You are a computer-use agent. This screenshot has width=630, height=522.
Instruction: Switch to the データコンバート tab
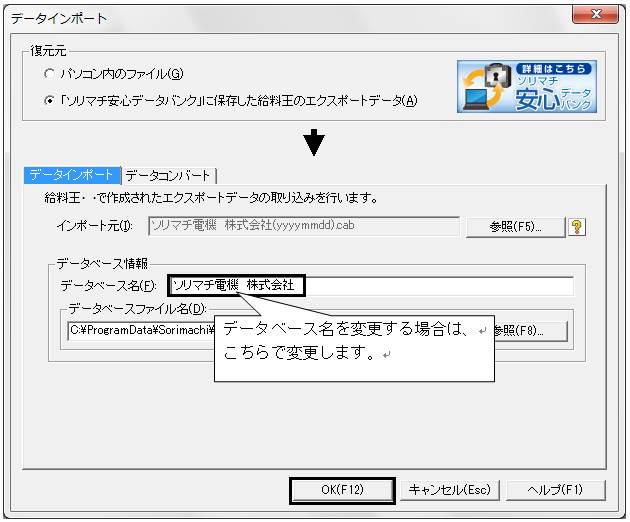click(168, 176)
